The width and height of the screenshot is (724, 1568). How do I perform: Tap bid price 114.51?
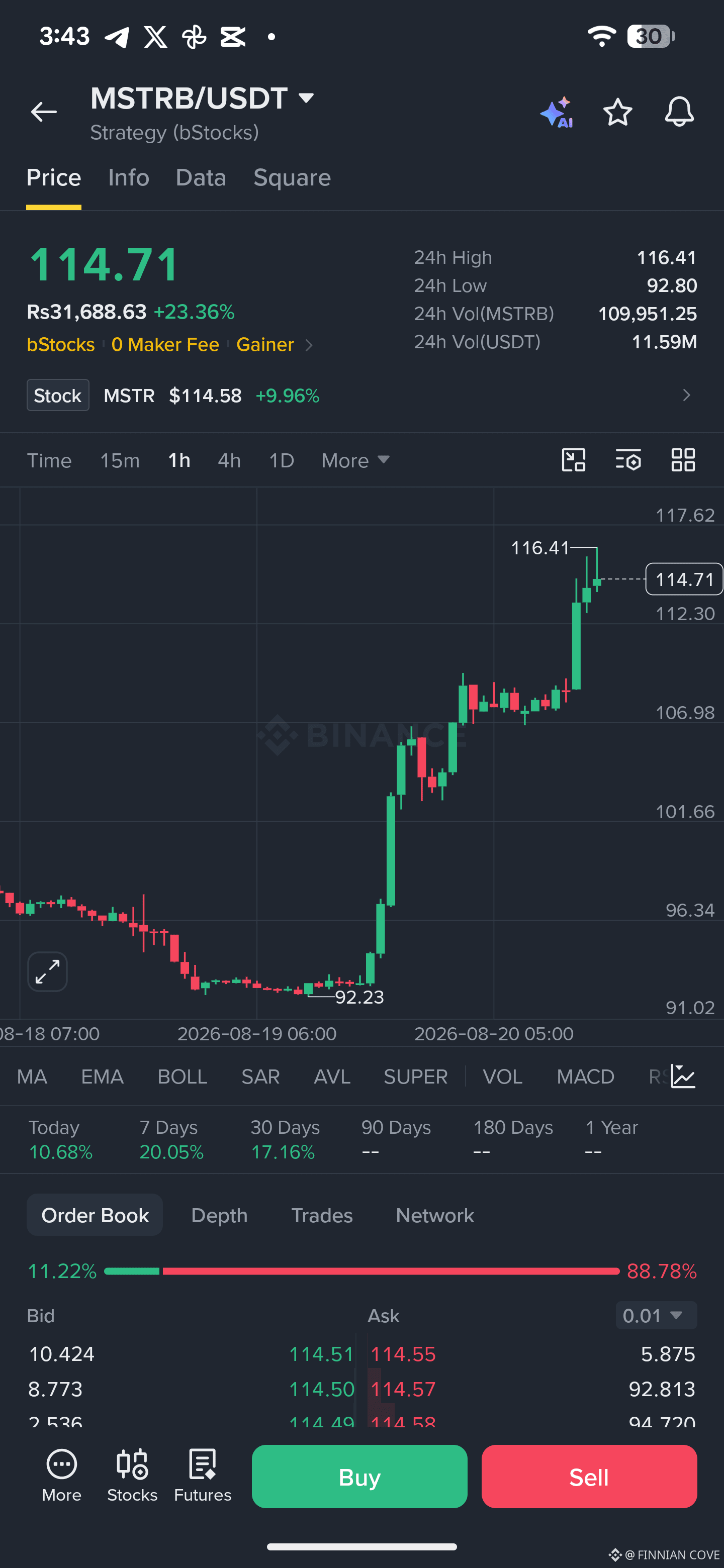pos(321,1354)
